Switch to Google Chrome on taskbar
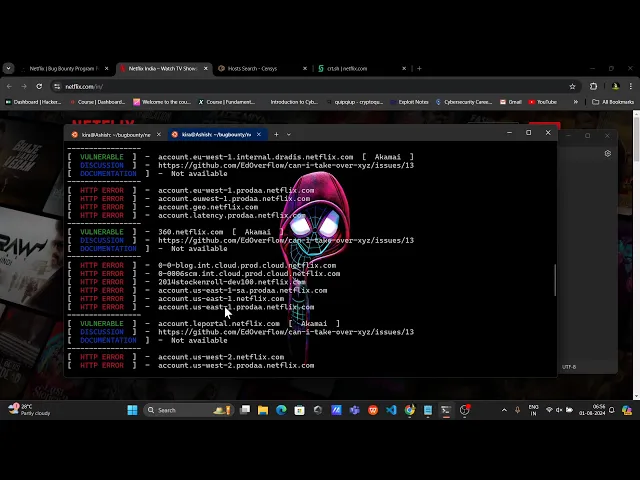This screenshot has width=640, height=480. (x=409, y=410)
